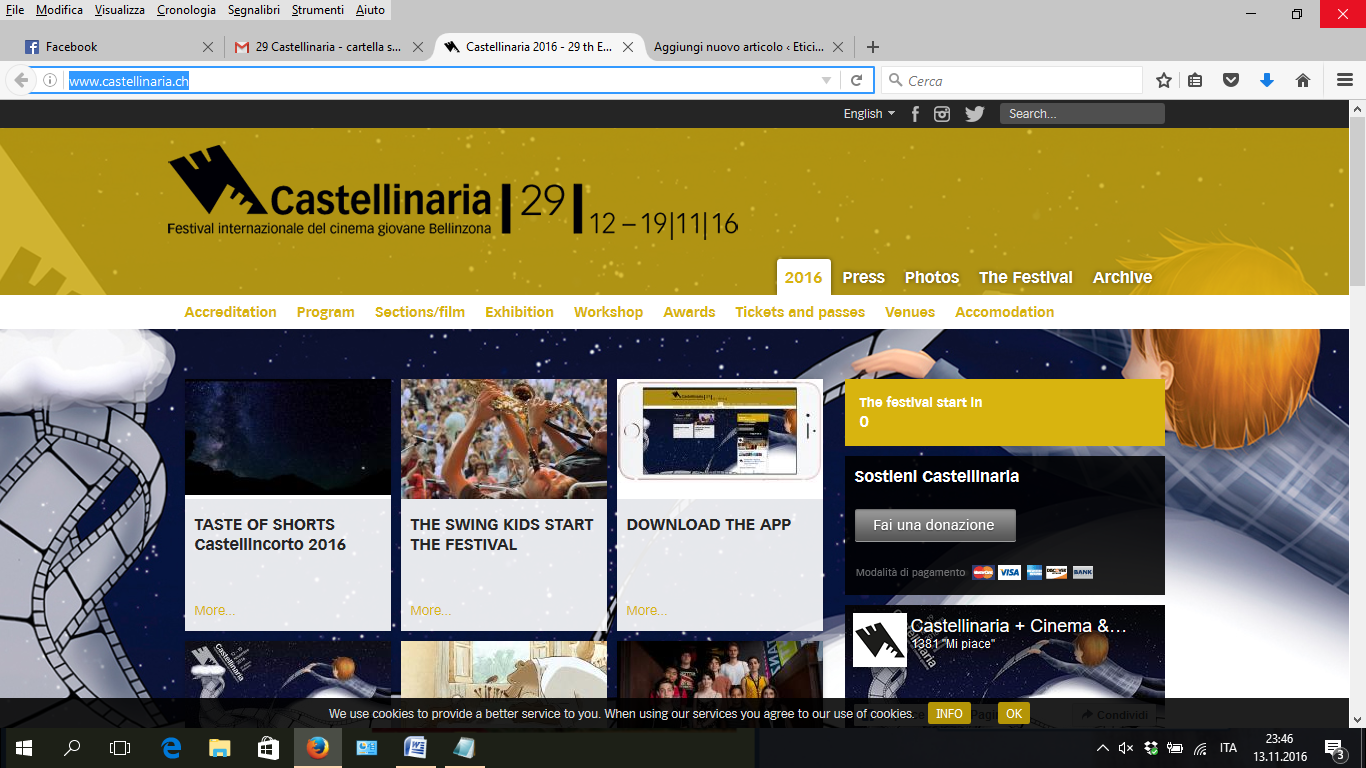Viewport: 1366px width, 768px height.
Task: Open Task View on the taskbar
Action: 120,747
